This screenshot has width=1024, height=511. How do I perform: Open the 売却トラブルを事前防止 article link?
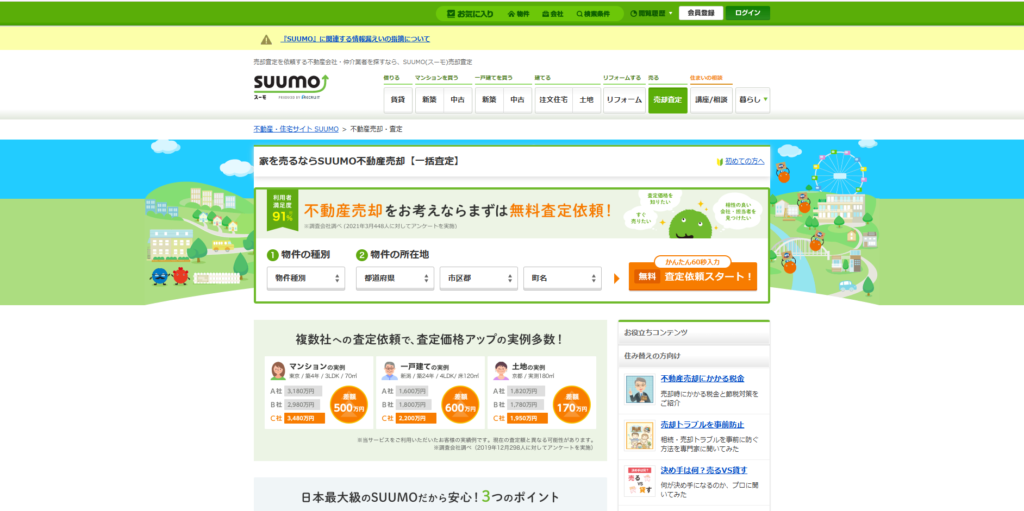(702, 425)
